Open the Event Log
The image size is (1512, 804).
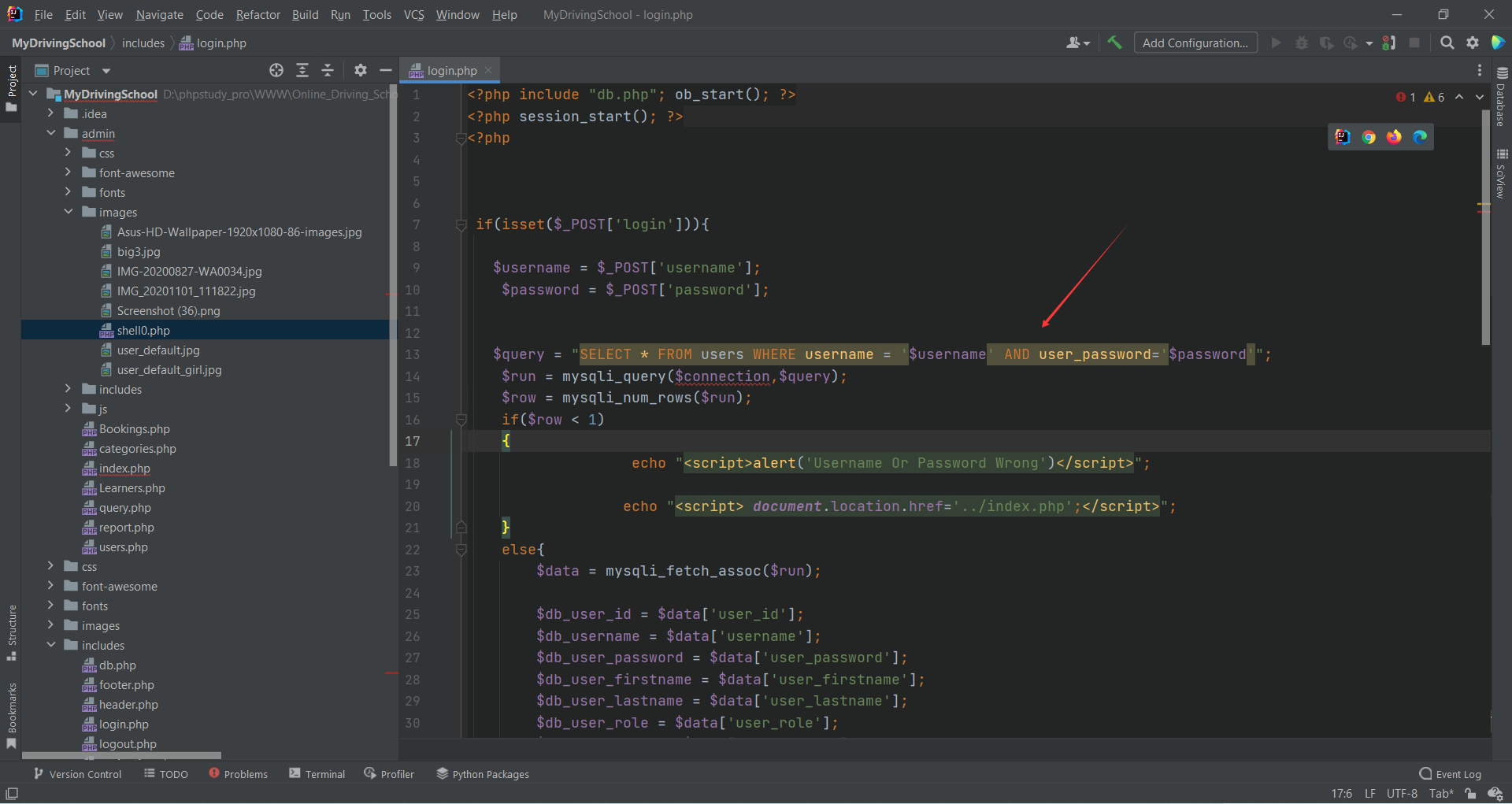click(1450, 774)
